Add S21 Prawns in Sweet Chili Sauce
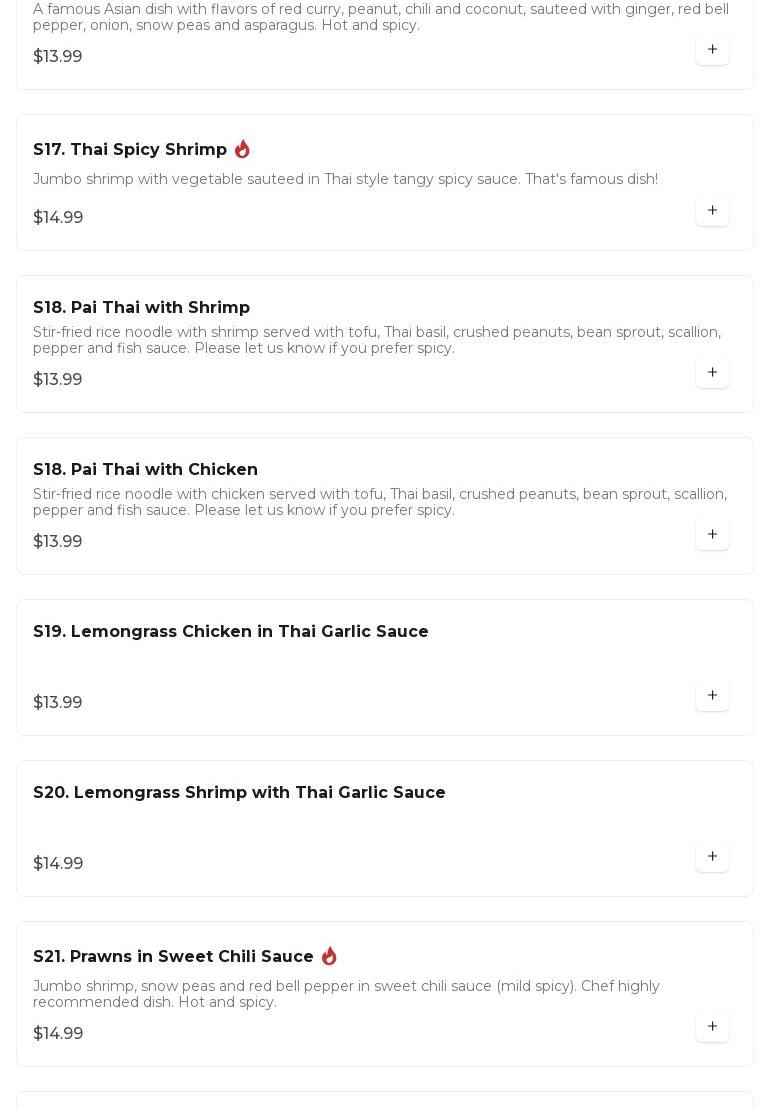 click(x=712, y=1026)
